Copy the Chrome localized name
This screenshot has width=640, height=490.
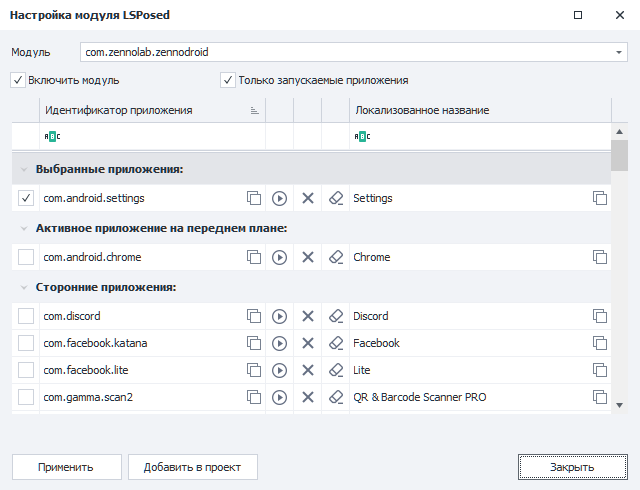600,257
